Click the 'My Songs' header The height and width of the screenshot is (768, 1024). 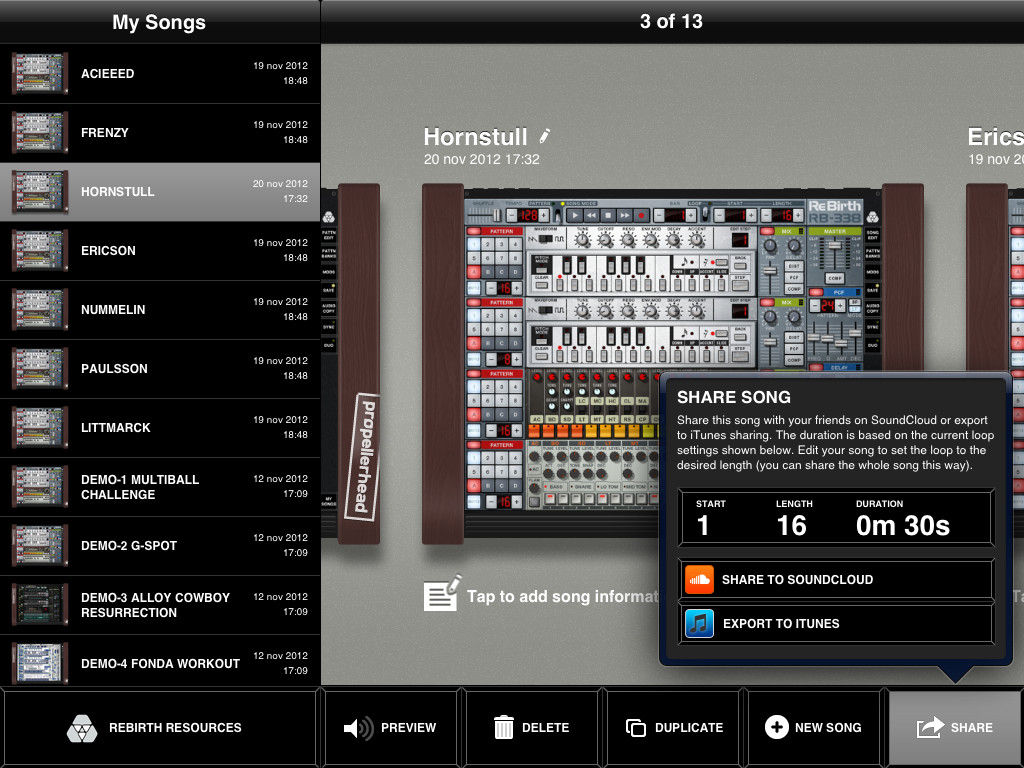[x=159, y=22]
